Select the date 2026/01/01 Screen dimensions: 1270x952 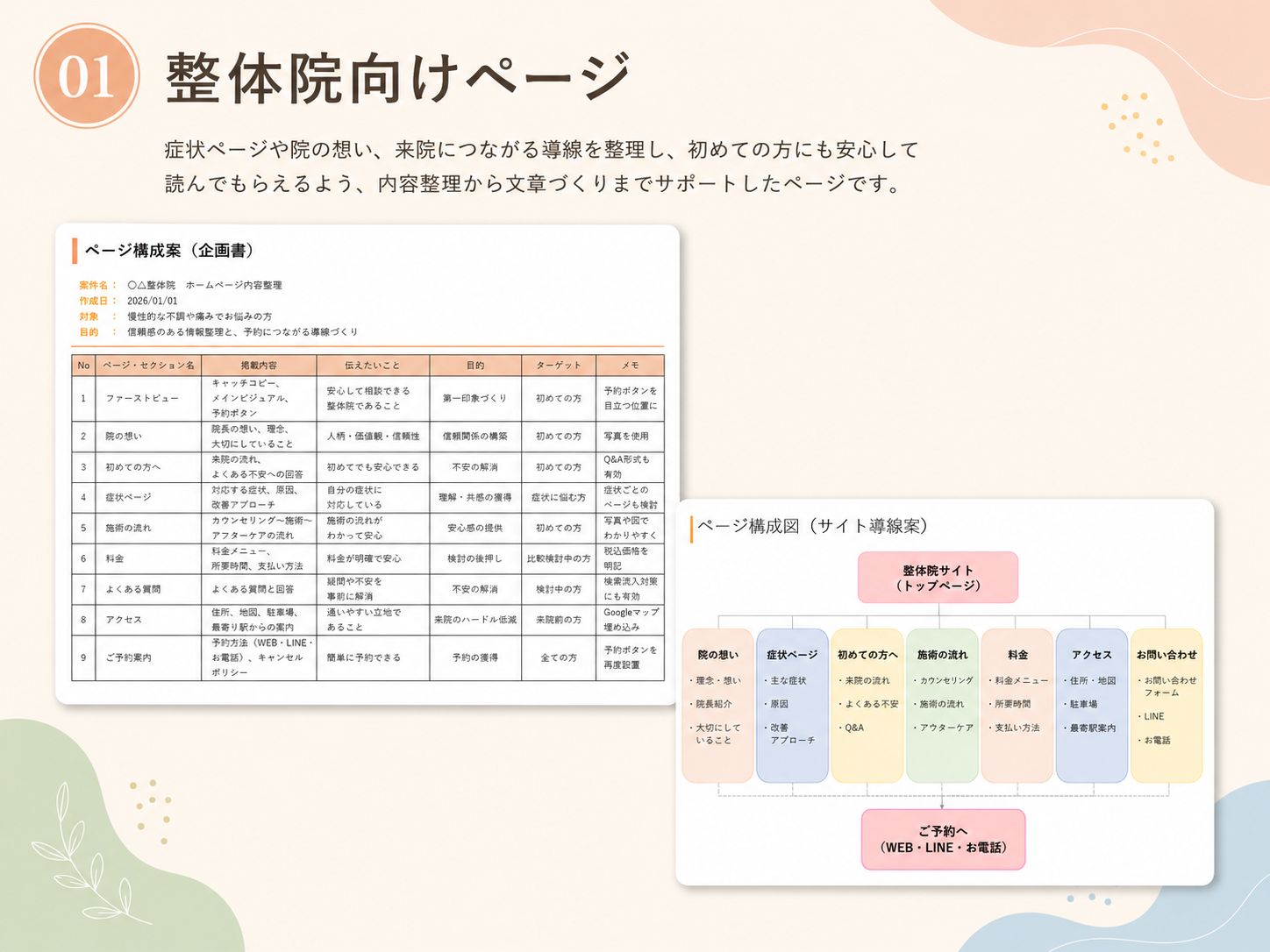(152, 301)
